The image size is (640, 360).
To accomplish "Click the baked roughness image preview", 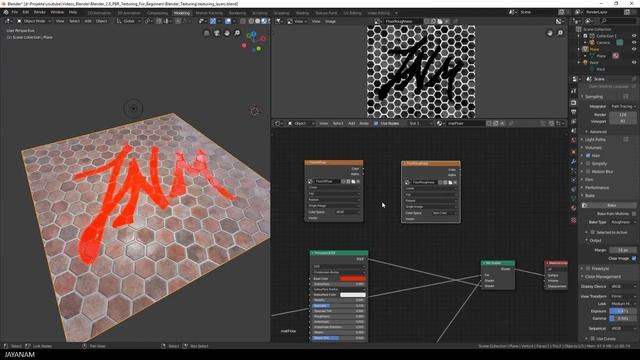I will pyautogui.click(x=421, y=71).
